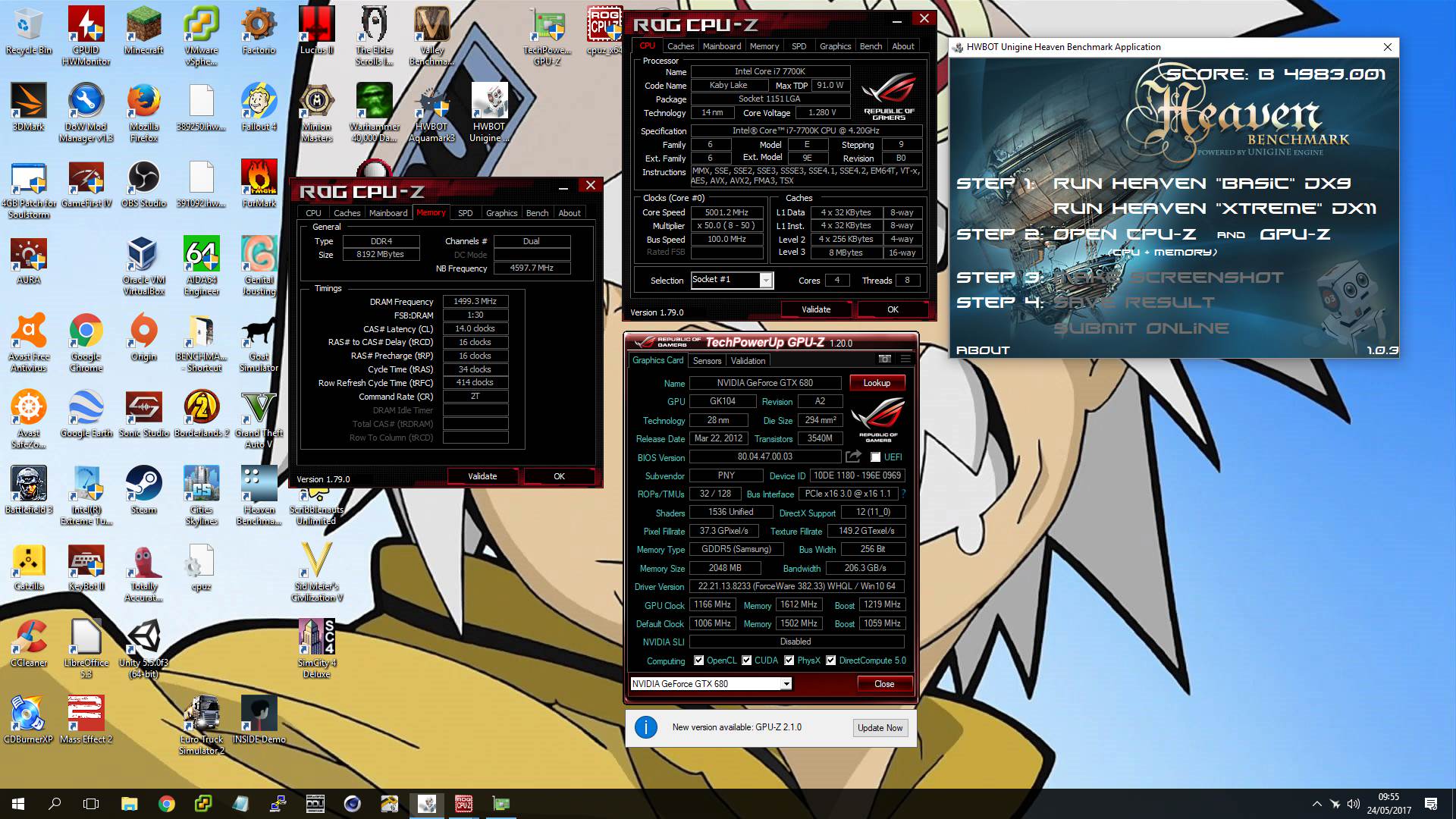The width and height of the screenshot is (1456, 819).
Task: Click RUN HEAVEN "XTREME" DX11
Action: (1214, 209)
